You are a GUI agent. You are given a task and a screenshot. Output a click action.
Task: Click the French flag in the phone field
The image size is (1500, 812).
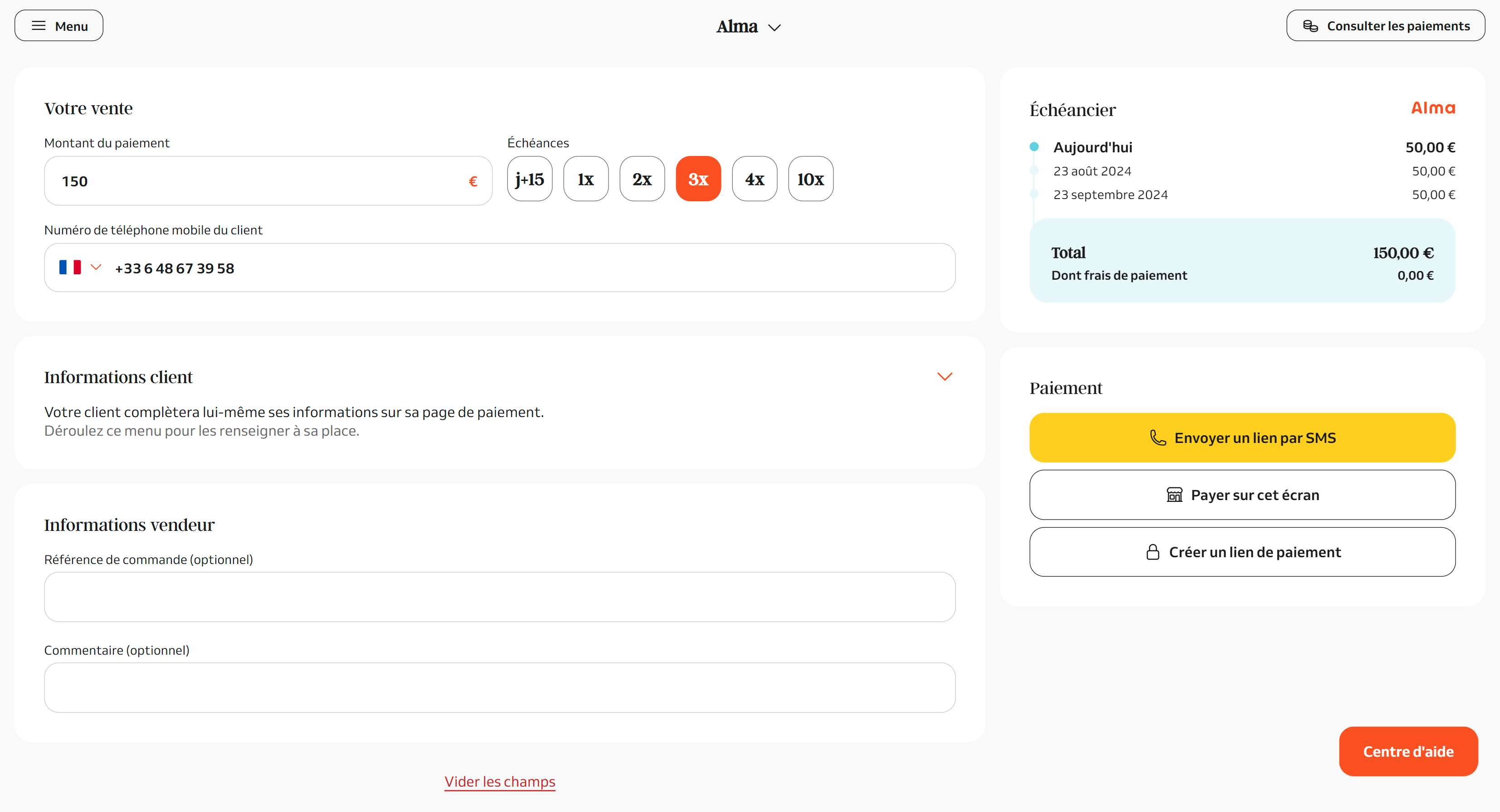click(x=69, y=267)
